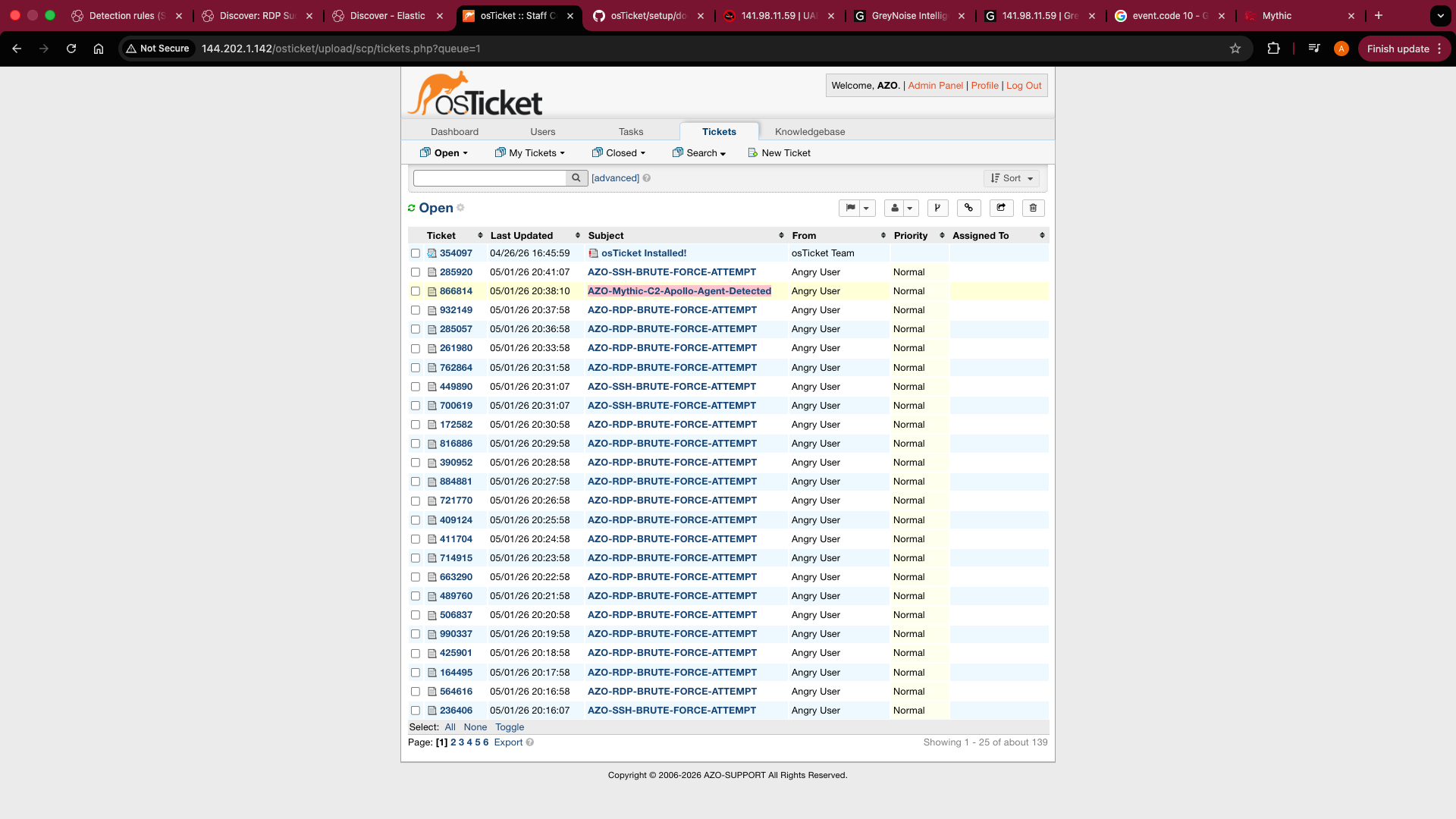
Task: Go to page 2 of tickets
Action: (x=453, y=742)
